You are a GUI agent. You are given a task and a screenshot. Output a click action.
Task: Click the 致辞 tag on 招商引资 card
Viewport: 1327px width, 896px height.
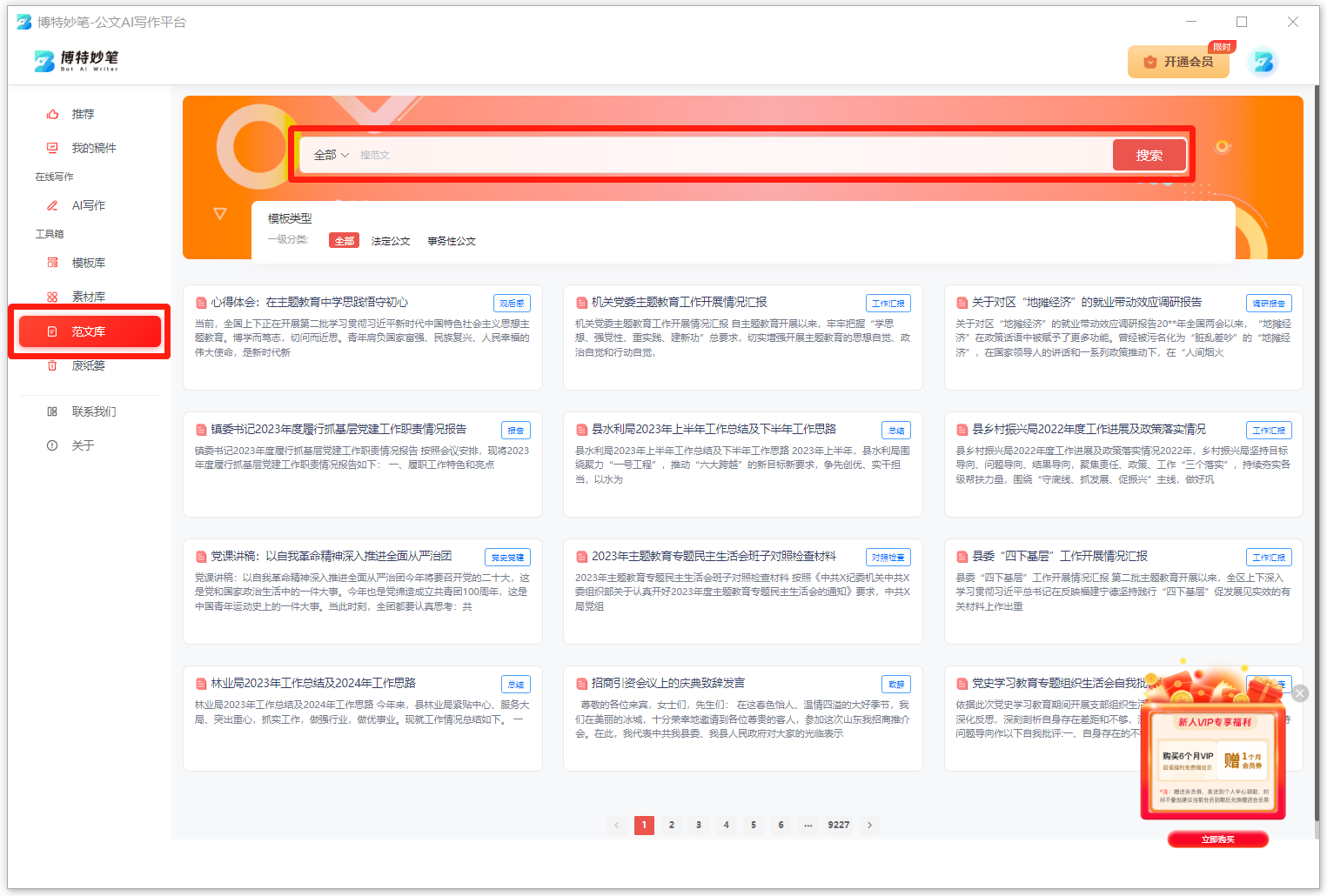[x=896, y=685]
